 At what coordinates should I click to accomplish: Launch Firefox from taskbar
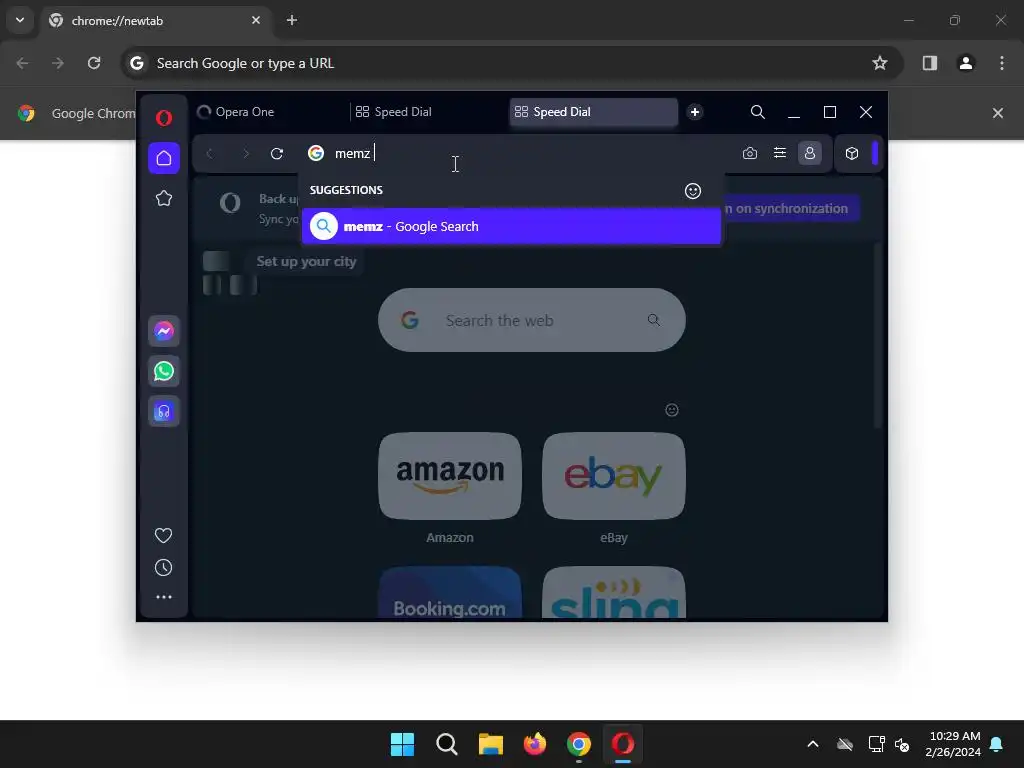point(535,744)
